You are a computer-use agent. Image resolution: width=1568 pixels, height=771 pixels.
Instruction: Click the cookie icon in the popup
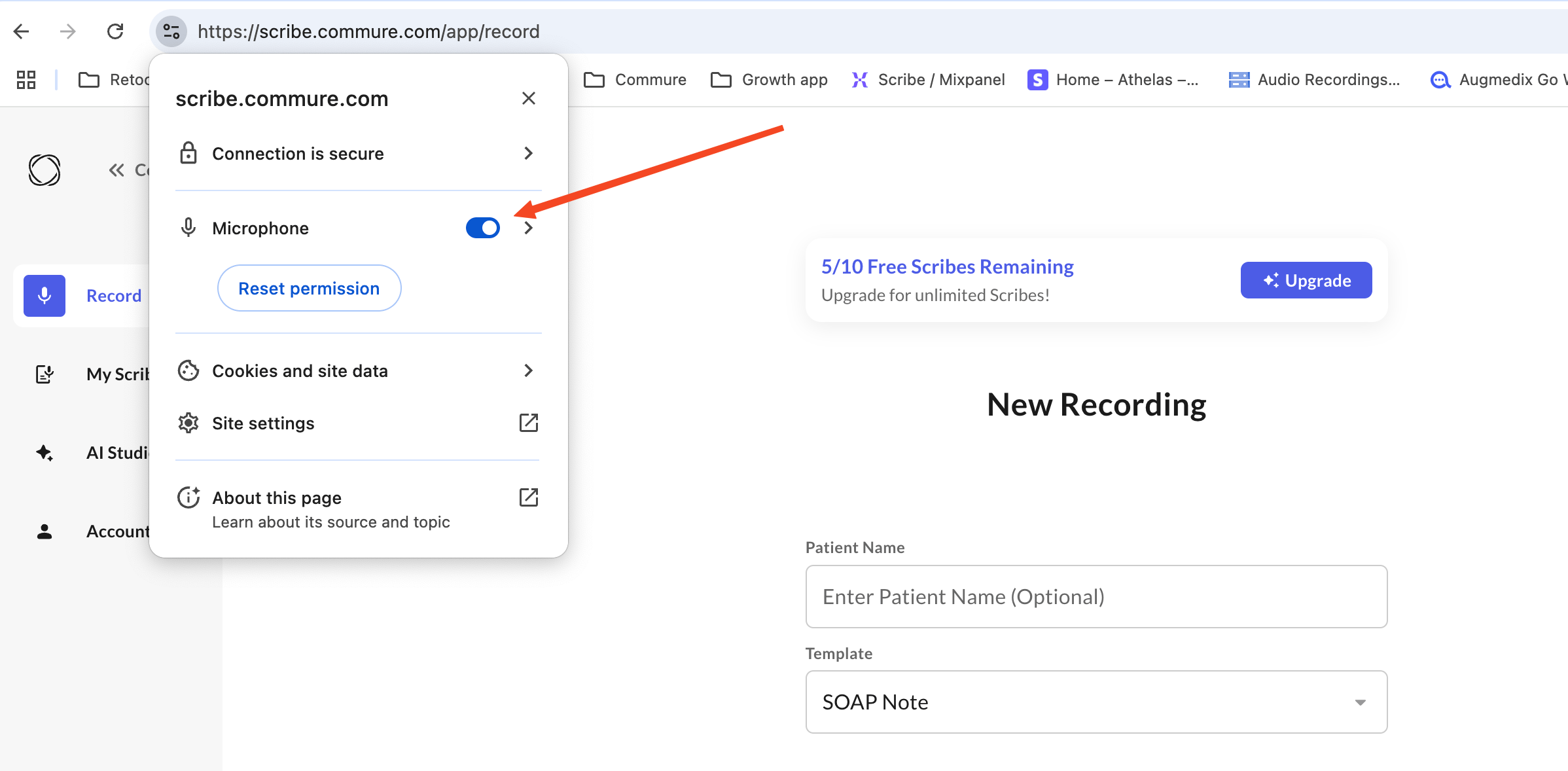[188, 370]
